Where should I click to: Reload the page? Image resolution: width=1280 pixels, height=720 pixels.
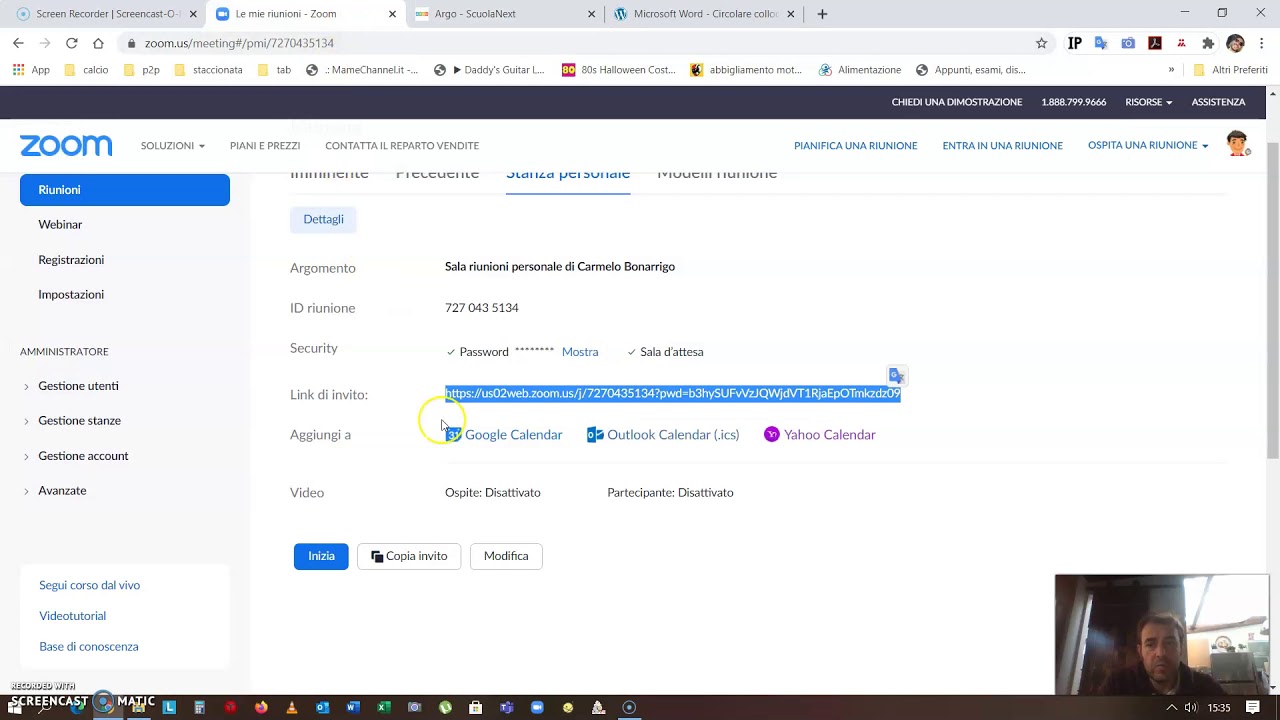coord(71,43)
